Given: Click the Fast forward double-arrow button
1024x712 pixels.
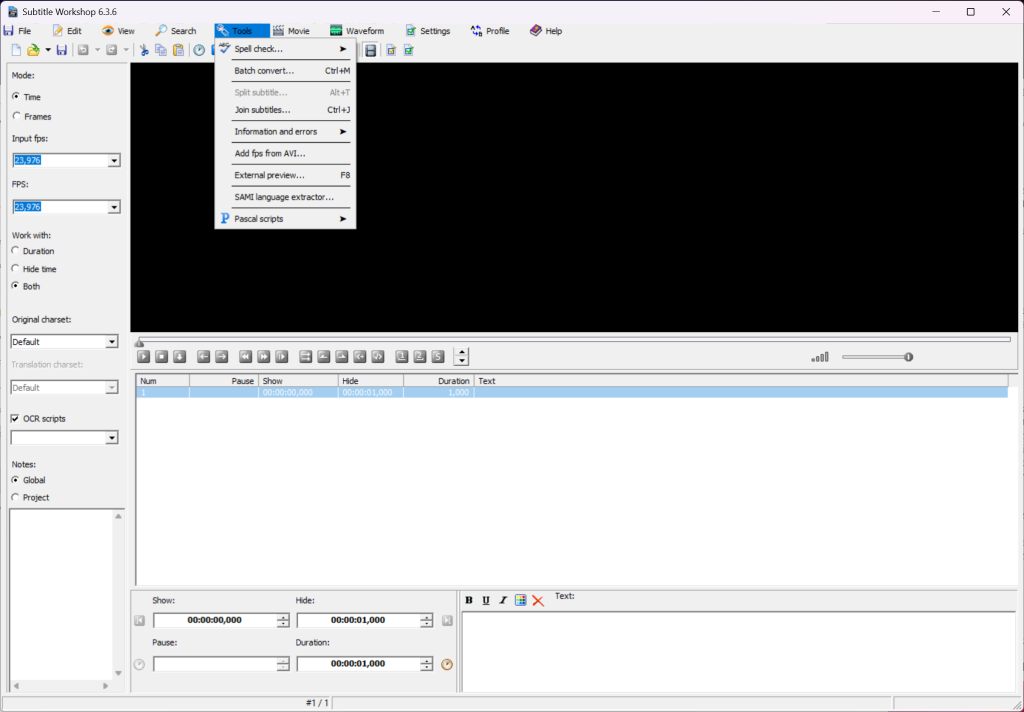Looking at the screenshot, I should (x=264, y=357).
